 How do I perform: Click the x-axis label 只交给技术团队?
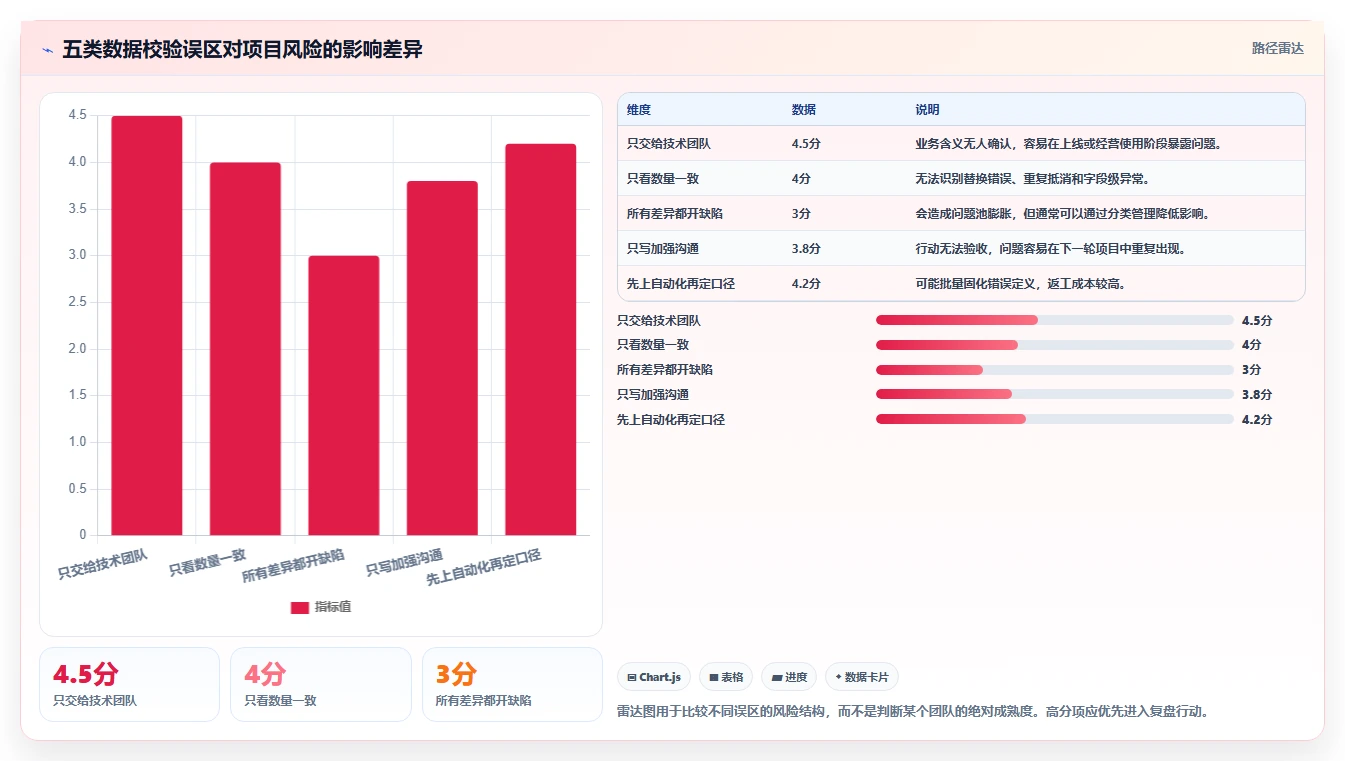[103, 564]
